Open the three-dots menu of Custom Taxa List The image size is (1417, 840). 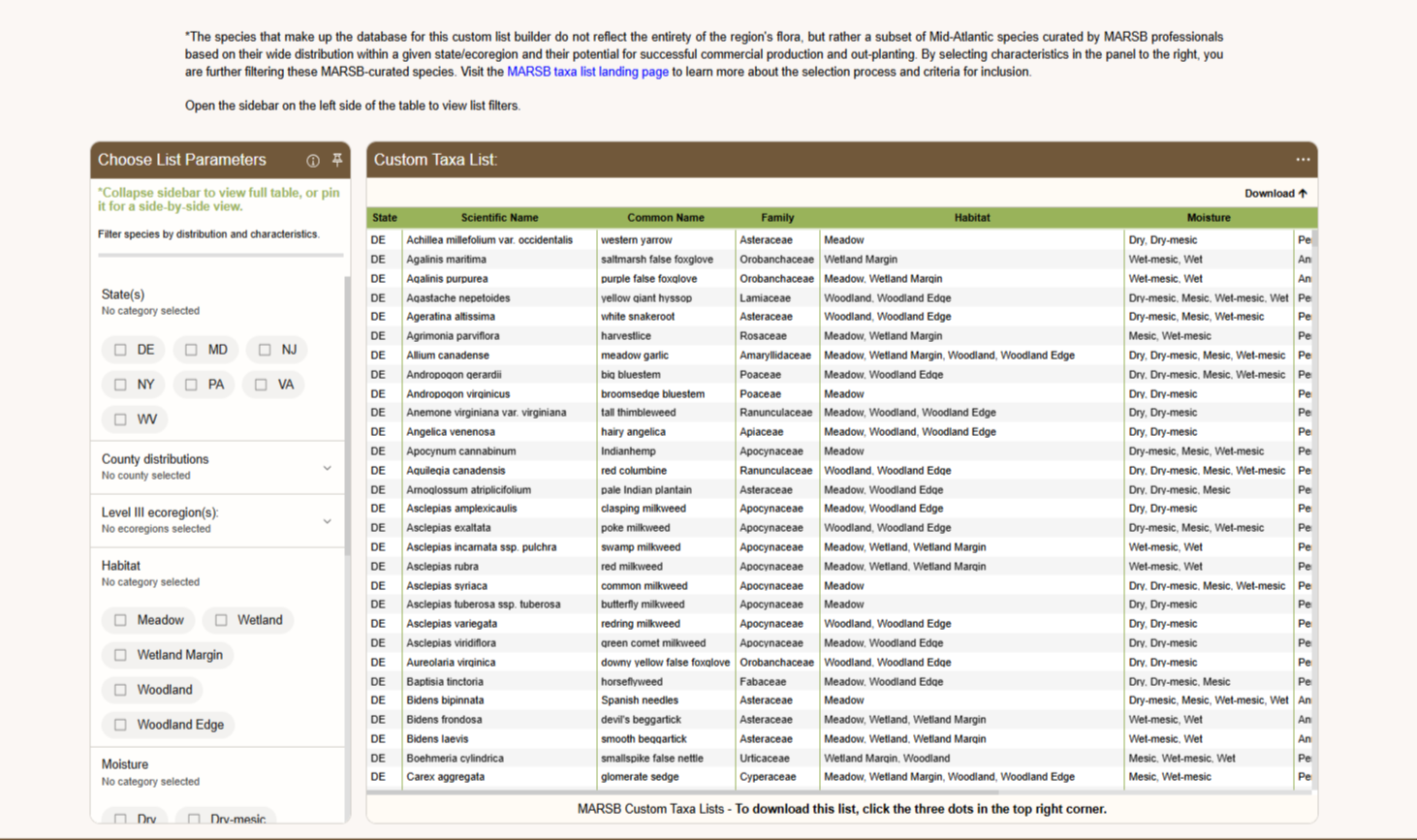1303,160
